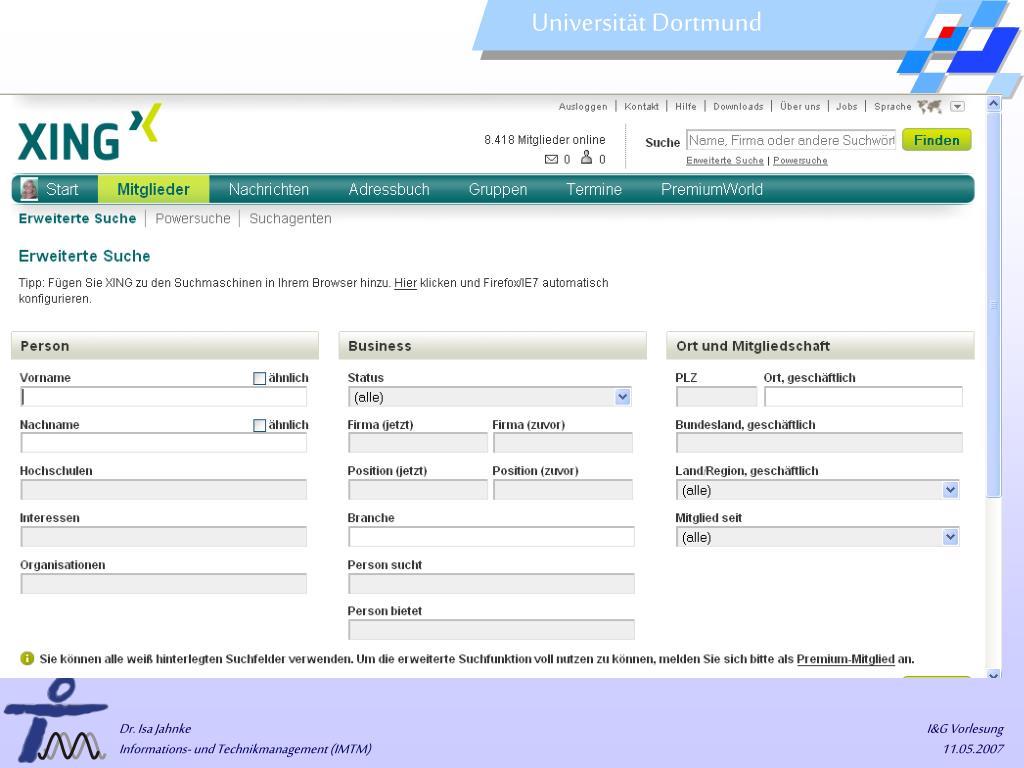Go to the Start tab
Viewport: 1024px width, 768px height.
(62, 189)
